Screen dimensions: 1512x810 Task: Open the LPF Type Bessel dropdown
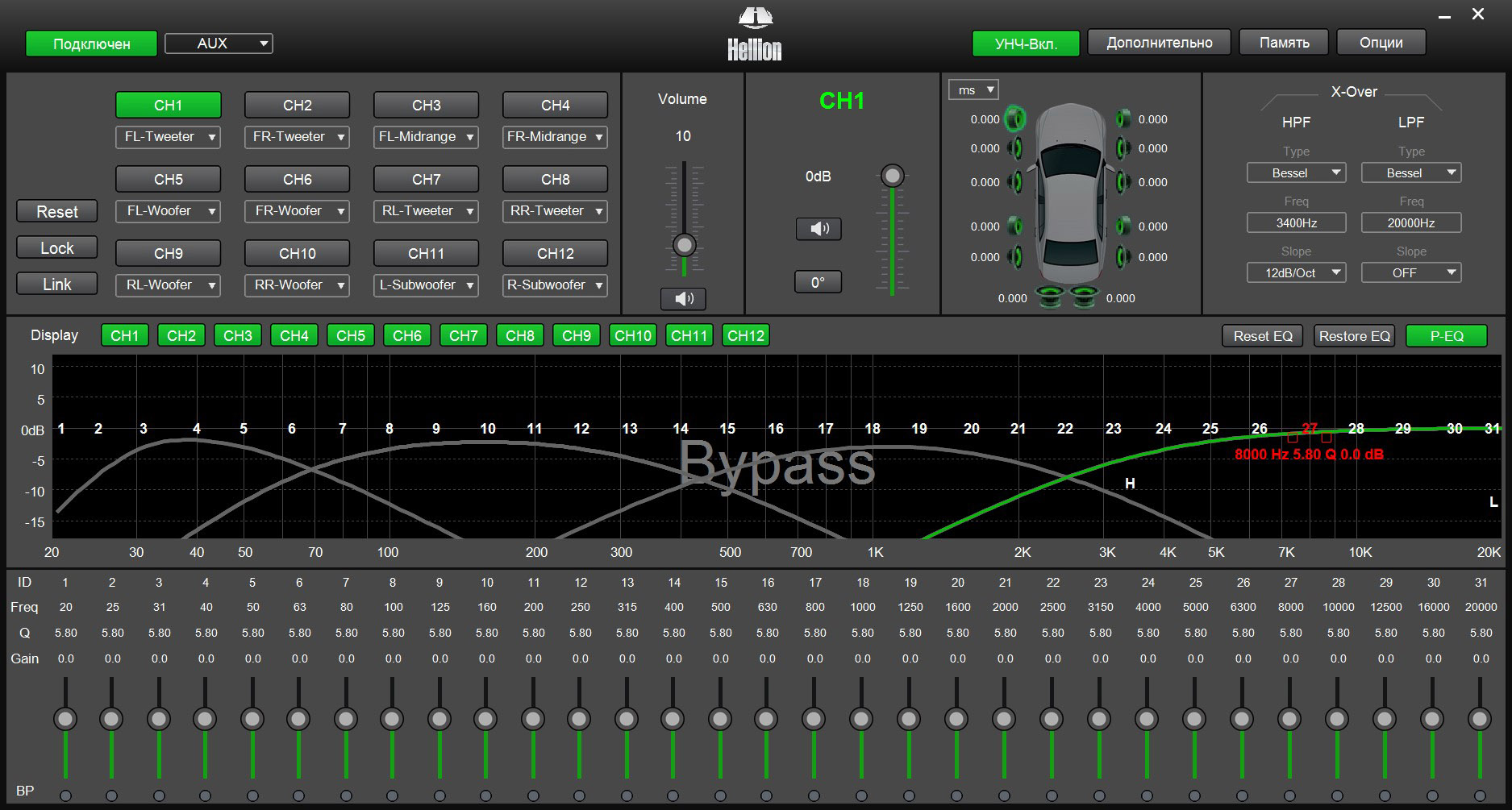point(1411,172)
